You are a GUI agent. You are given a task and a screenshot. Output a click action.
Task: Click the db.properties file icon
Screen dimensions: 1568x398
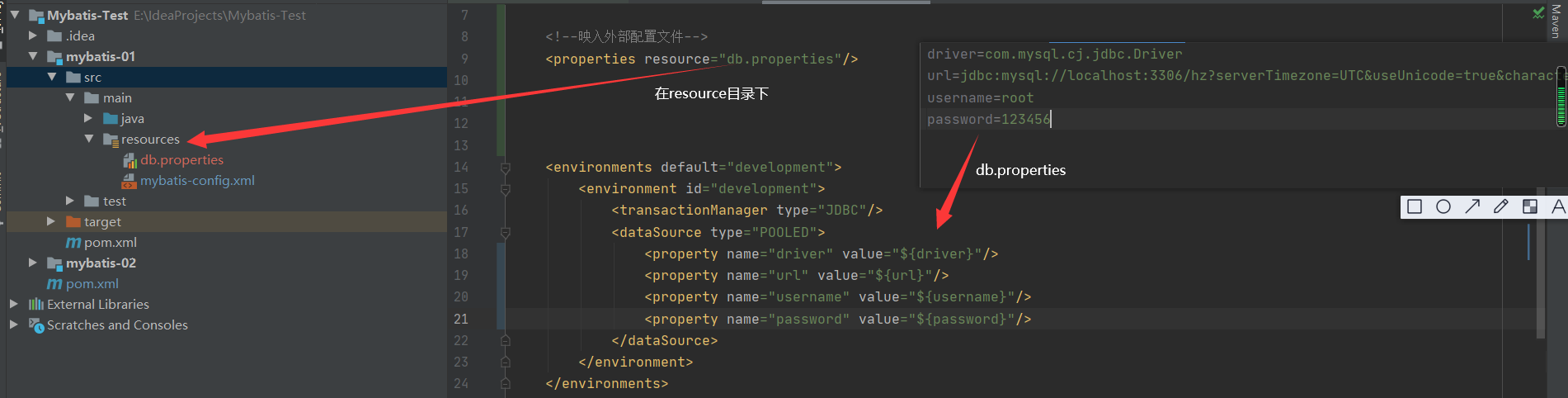pyautogui.click(x=129, y=160)
